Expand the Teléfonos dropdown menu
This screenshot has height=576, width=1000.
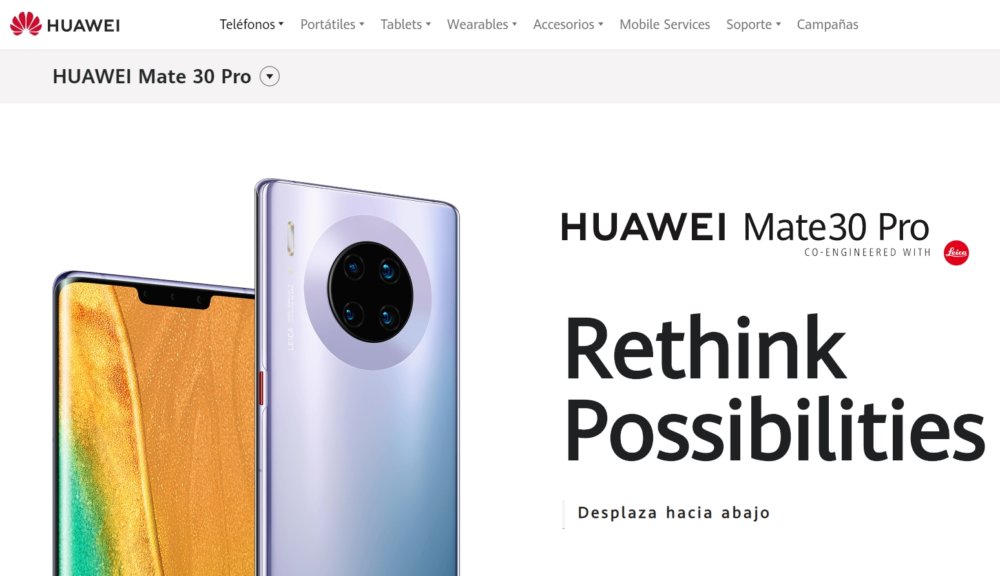pos(251,24)
